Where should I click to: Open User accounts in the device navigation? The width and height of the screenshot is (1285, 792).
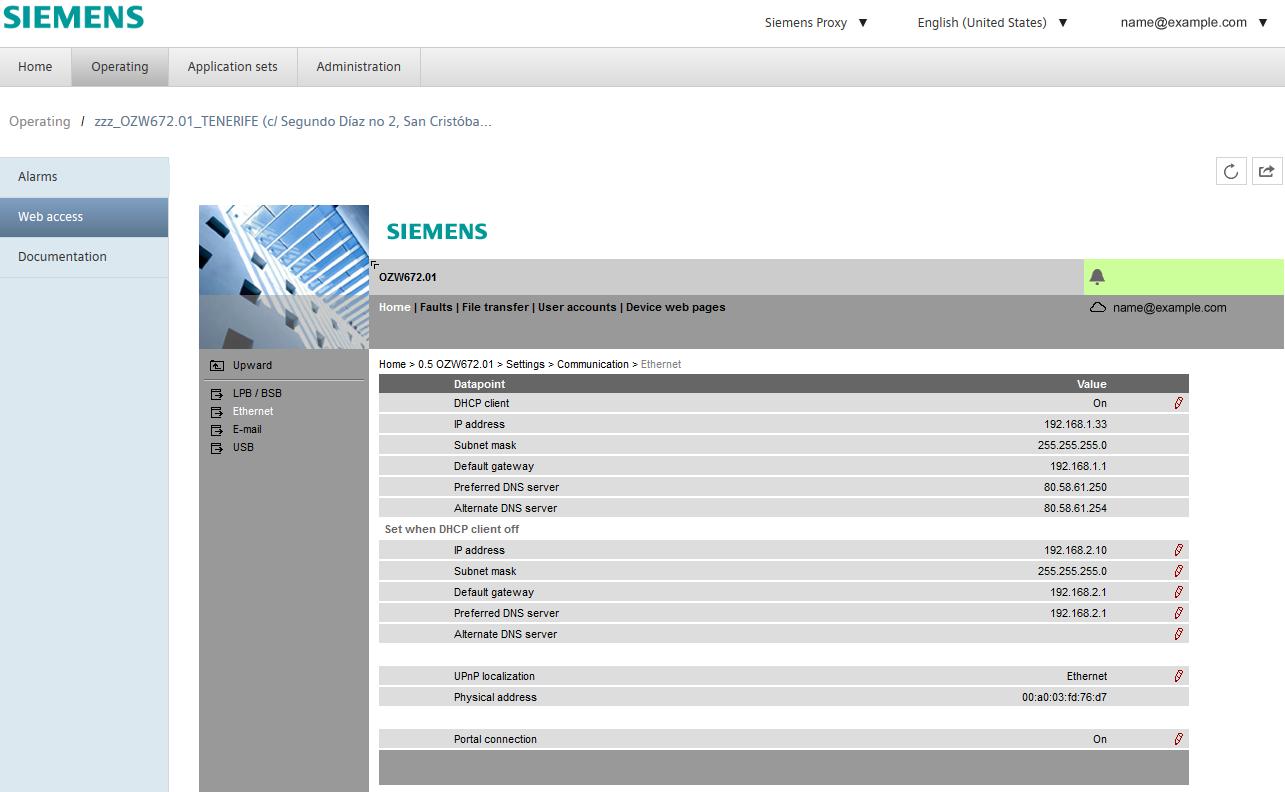click(577, 307)
